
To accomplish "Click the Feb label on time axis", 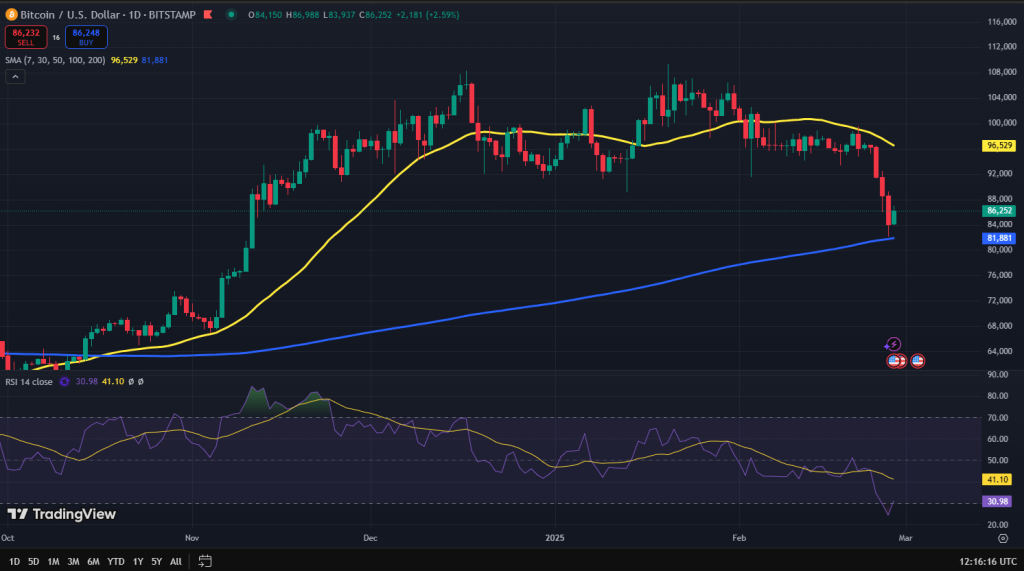I will click(x=739, y=538).
